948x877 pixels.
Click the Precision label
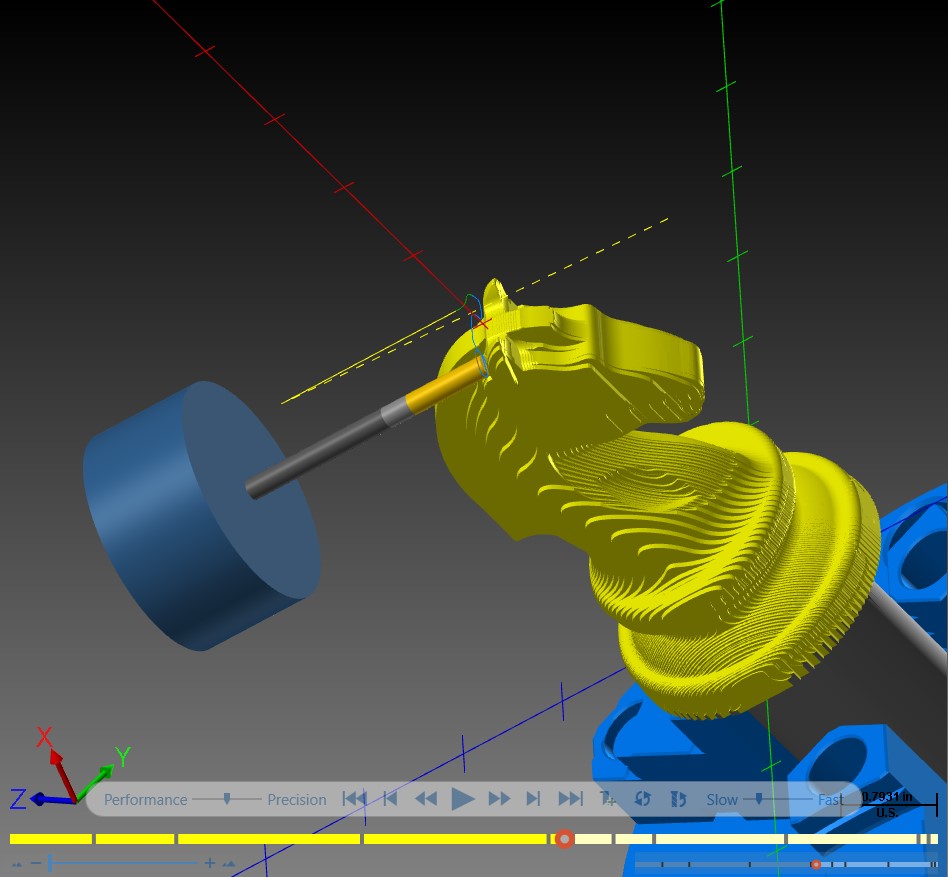[x=297, y=800]
